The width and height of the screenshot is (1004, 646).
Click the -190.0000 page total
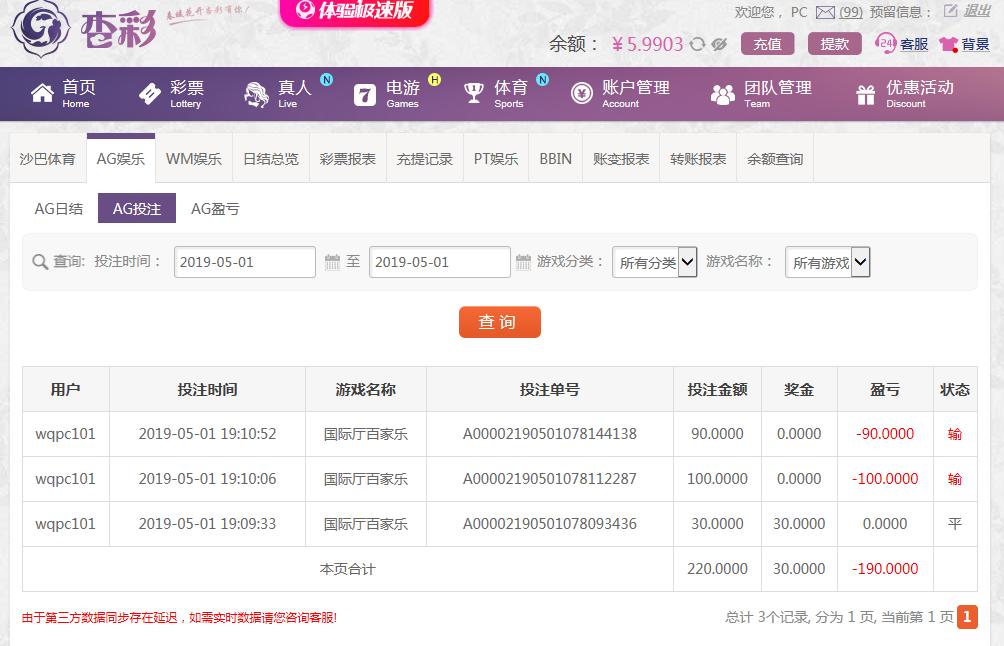click(885, 569)
